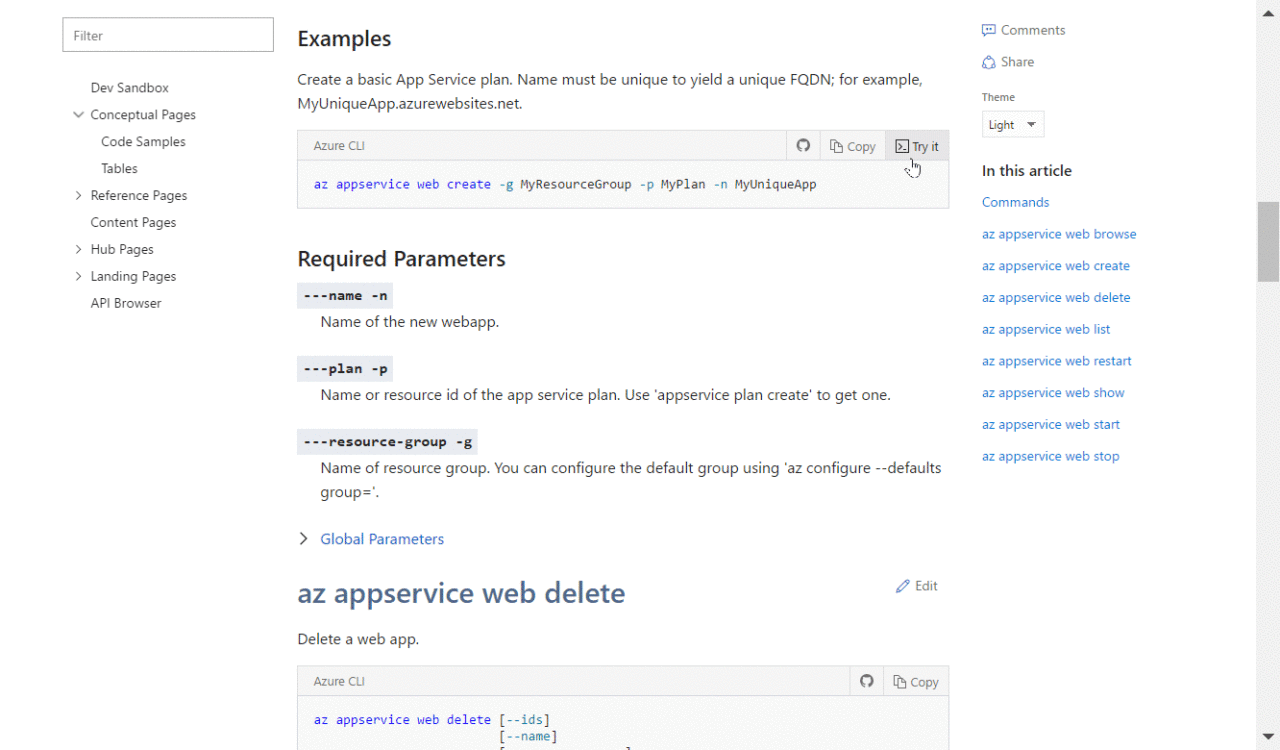Open the GitHub icon above the create example
The width and height of the screenshot is (1280, 750).
point(803,145)
